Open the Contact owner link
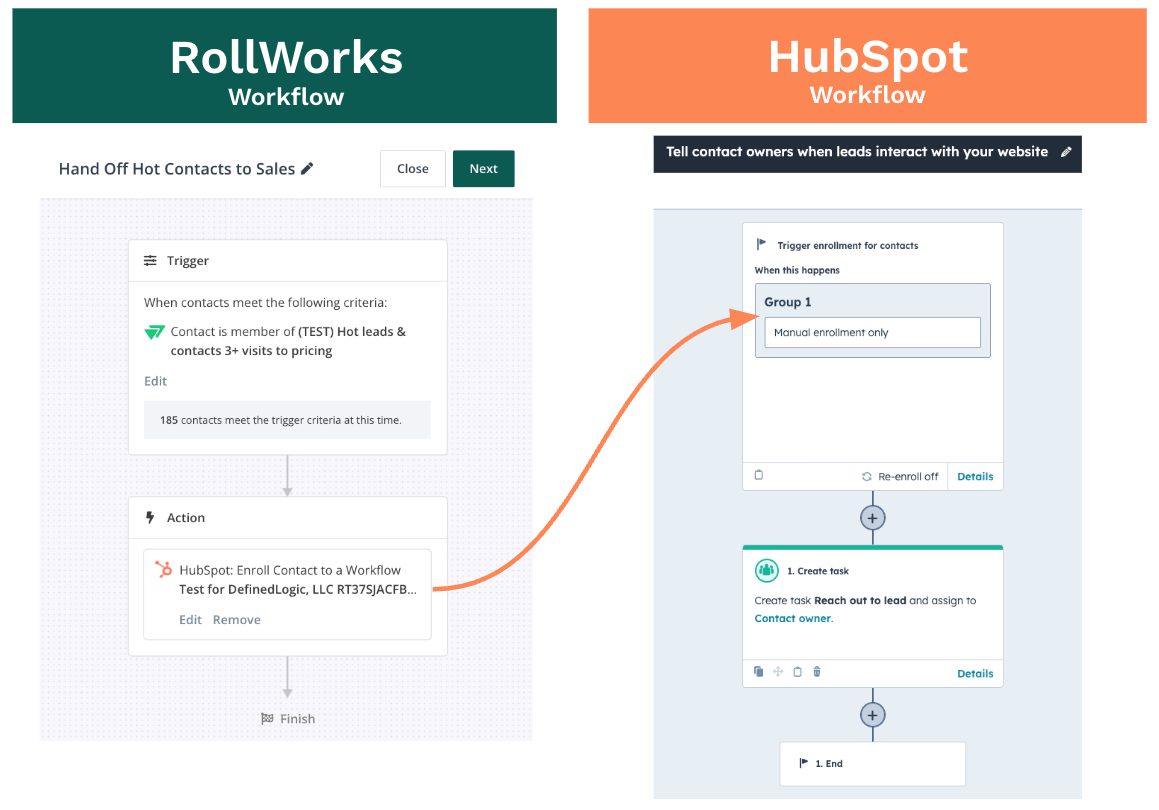The width and height of the screenshot is (1159, 810). [x=792, y=619]
